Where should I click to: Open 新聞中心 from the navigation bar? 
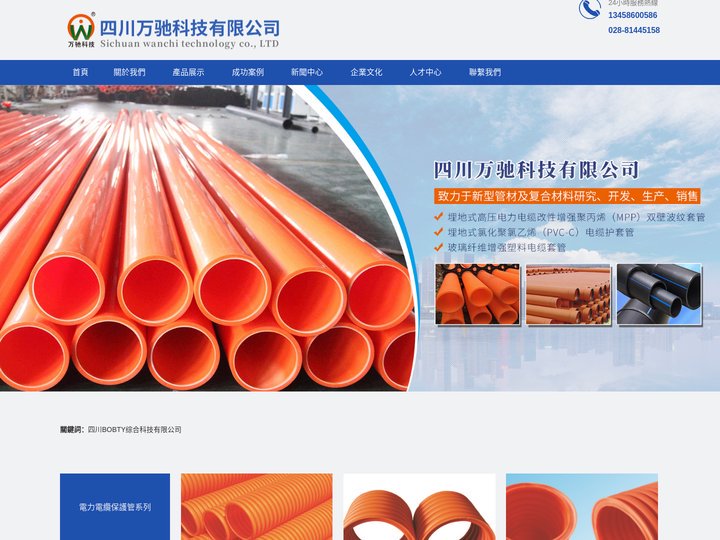[x=307, y=72]
